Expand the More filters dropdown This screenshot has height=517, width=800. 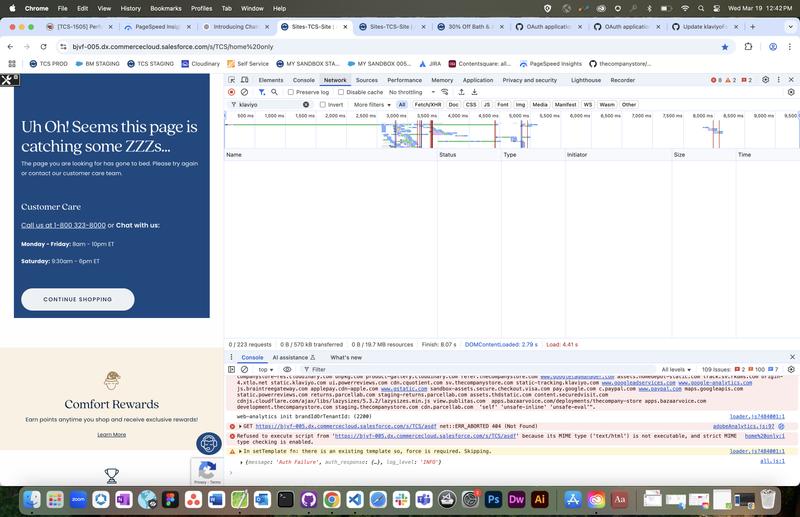tap(373, 104)
